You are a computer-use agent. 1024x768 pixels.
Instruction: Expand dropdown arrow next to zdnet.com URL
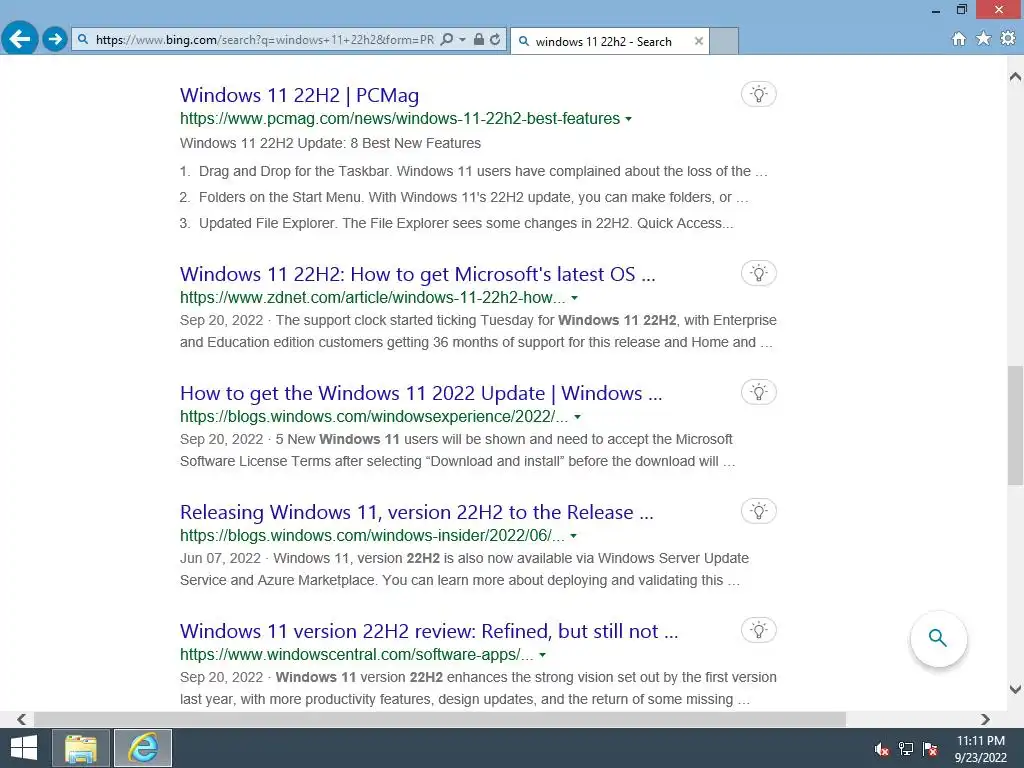tap(575, 298)
